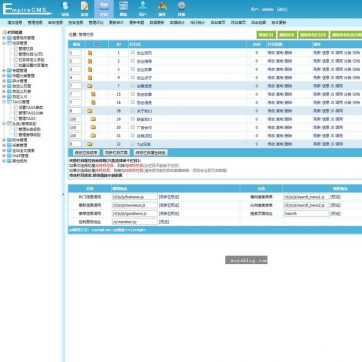The image size is (362, 362).
Task: Click the file icon of column ID 3
Action: tap(90, 69)
